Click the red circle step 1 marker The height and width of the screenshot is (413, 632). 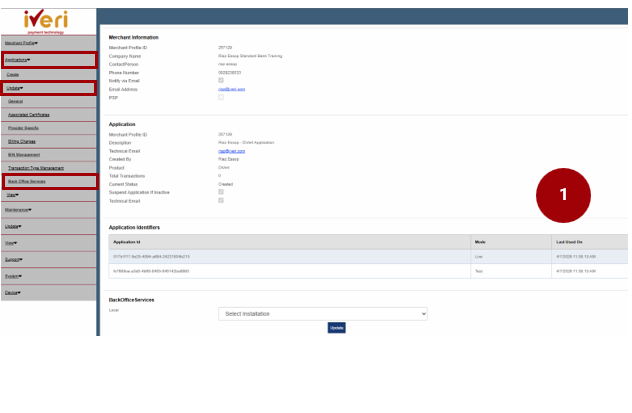click(x=563, y=194)
